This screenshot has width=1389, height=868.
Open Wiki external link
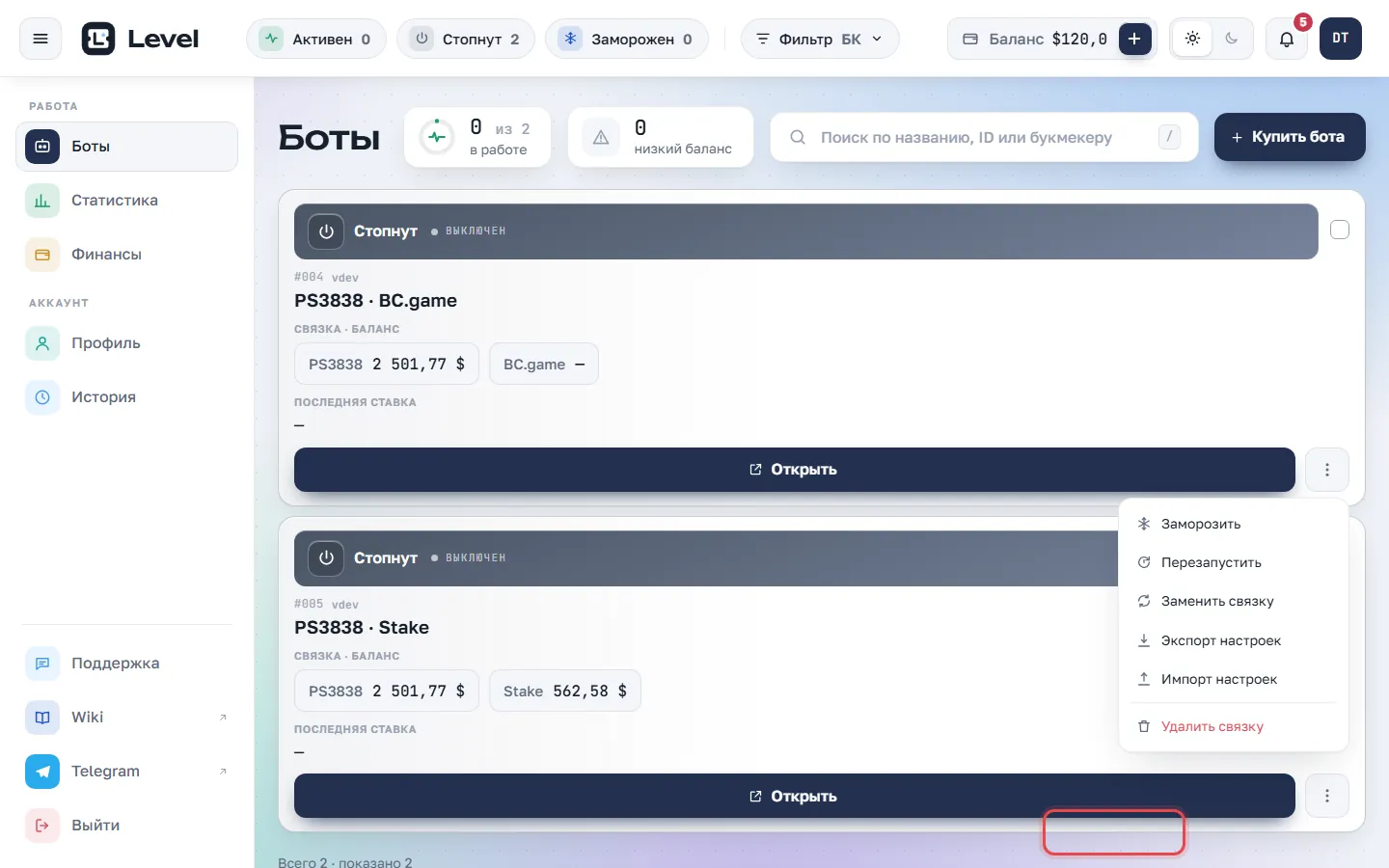point(126,718)
